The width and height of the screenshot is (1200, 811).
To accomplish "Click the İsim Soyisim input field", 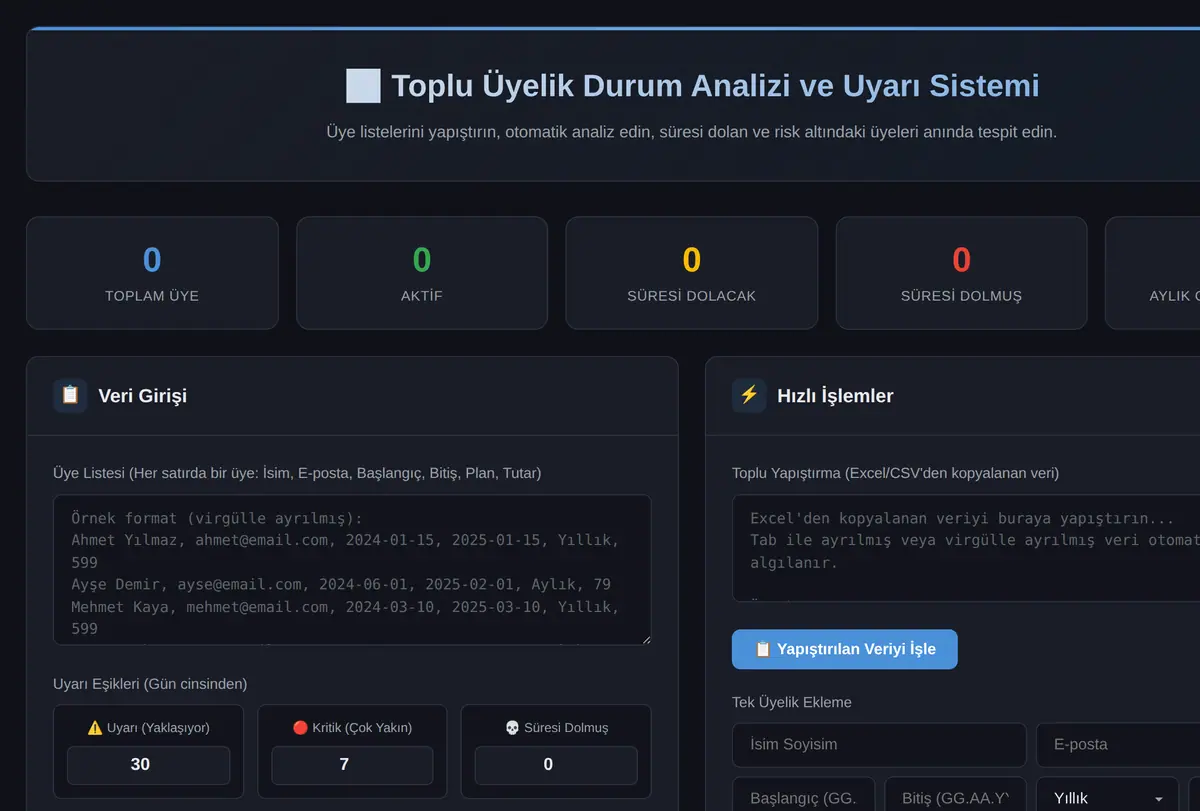I will [x=879, y=745].
